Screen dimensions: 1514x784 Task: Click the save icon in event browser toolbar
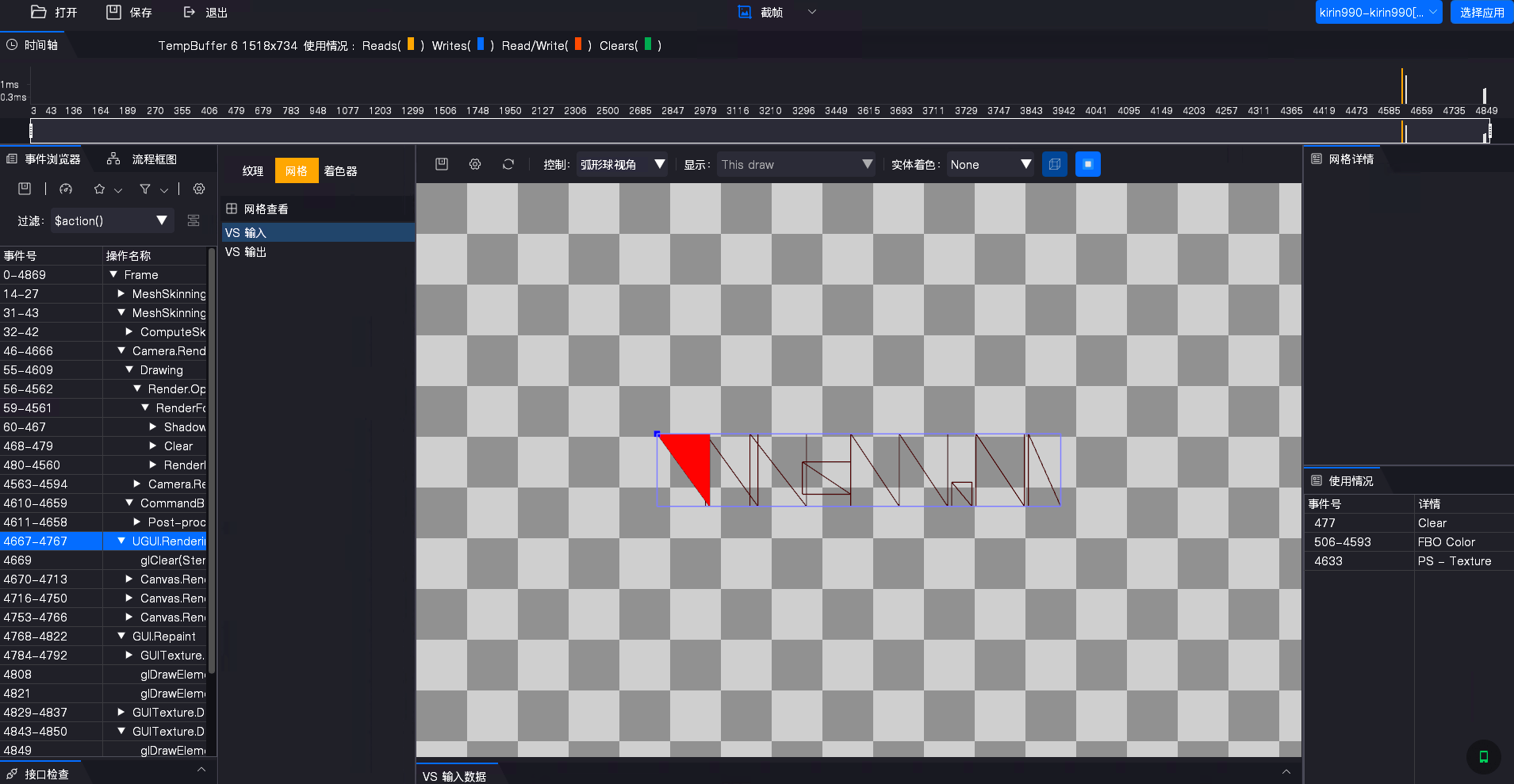pyautogui.click(x=25, y=189)
